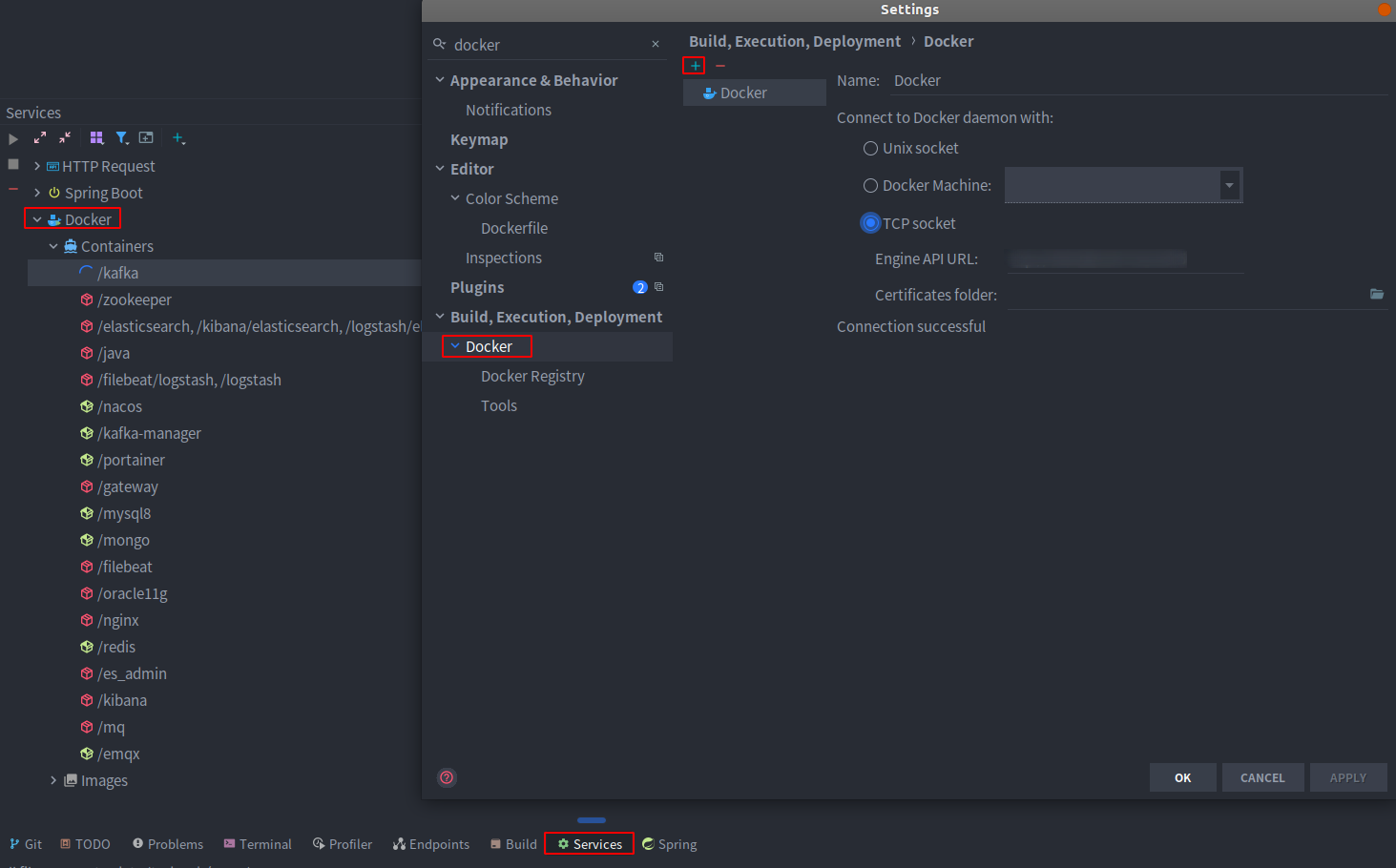The height and width of the screenshot is (868, 1396).
Task: Click the Run button in Services toolbar
Action: [13, 138]
